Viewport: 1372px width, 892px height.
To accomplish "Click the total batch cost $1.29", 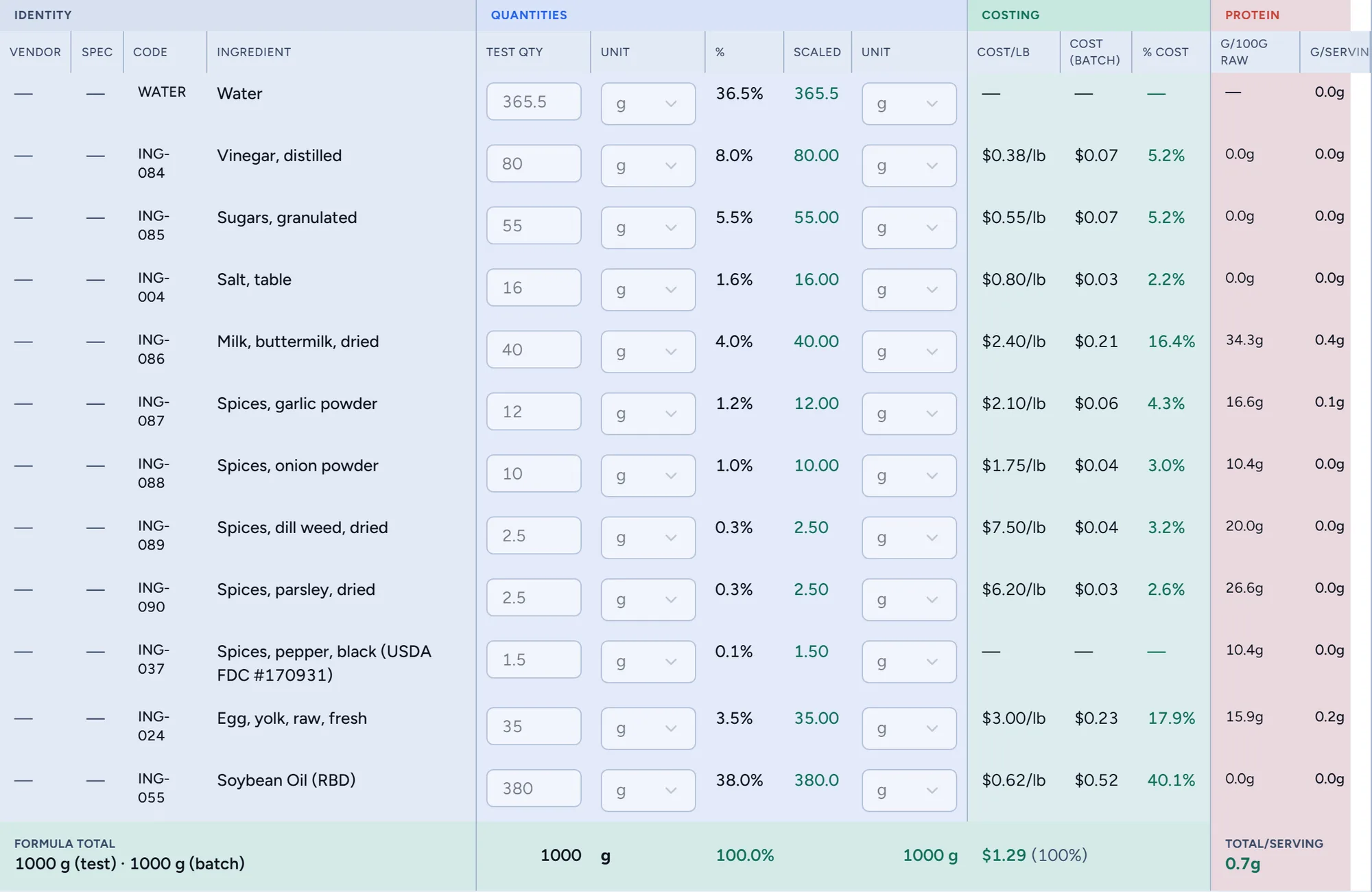I will tap(1004, 855).
